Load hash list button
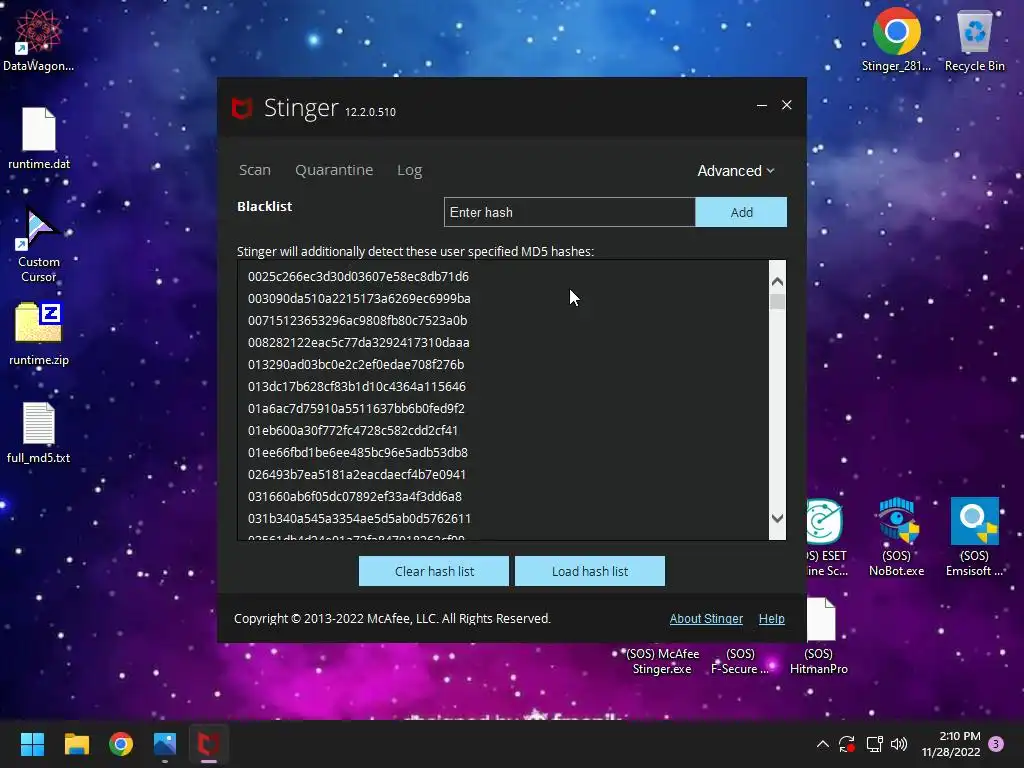Image resolution: width=1024 pixels, height=768 pixels. [590, 571]
